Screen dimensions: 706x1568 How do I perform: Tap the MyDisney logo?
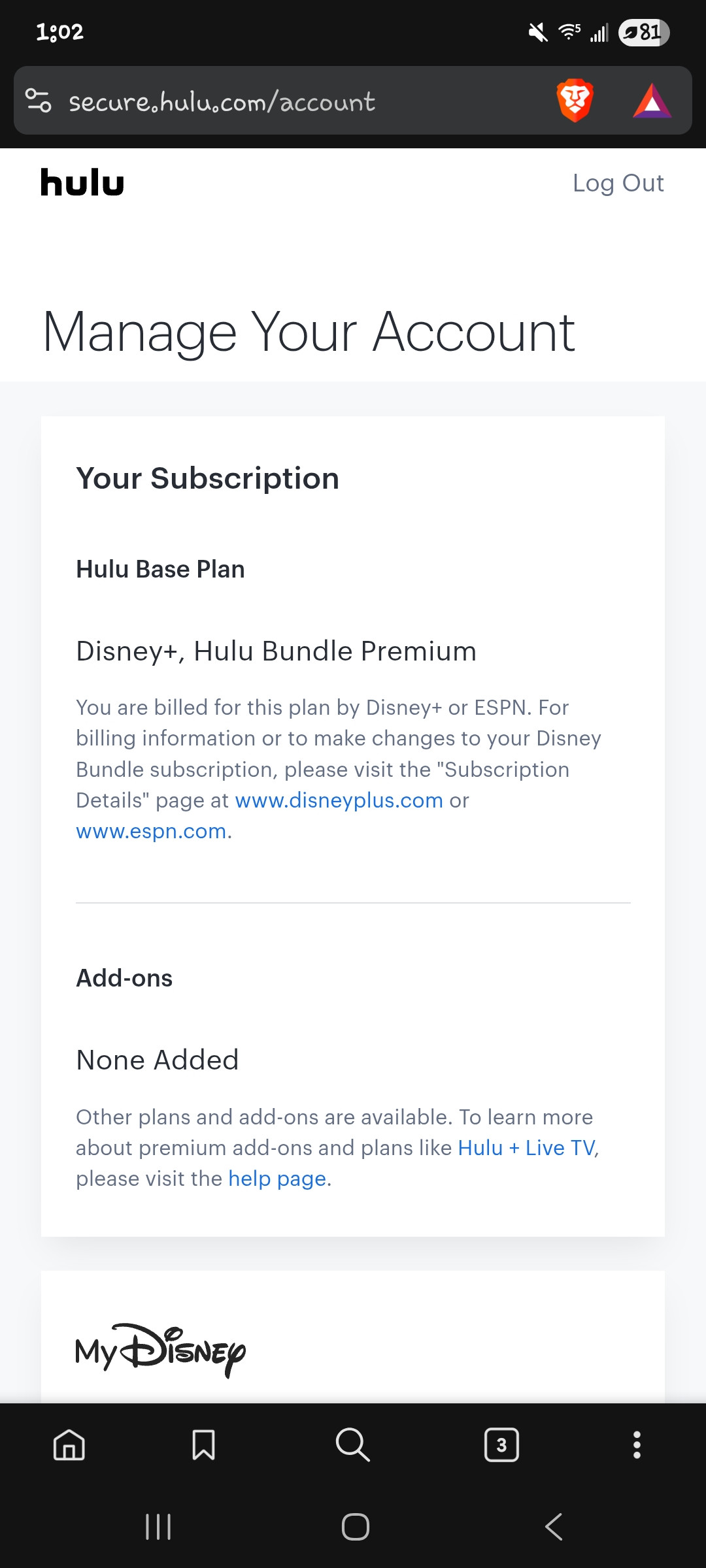160,1350
